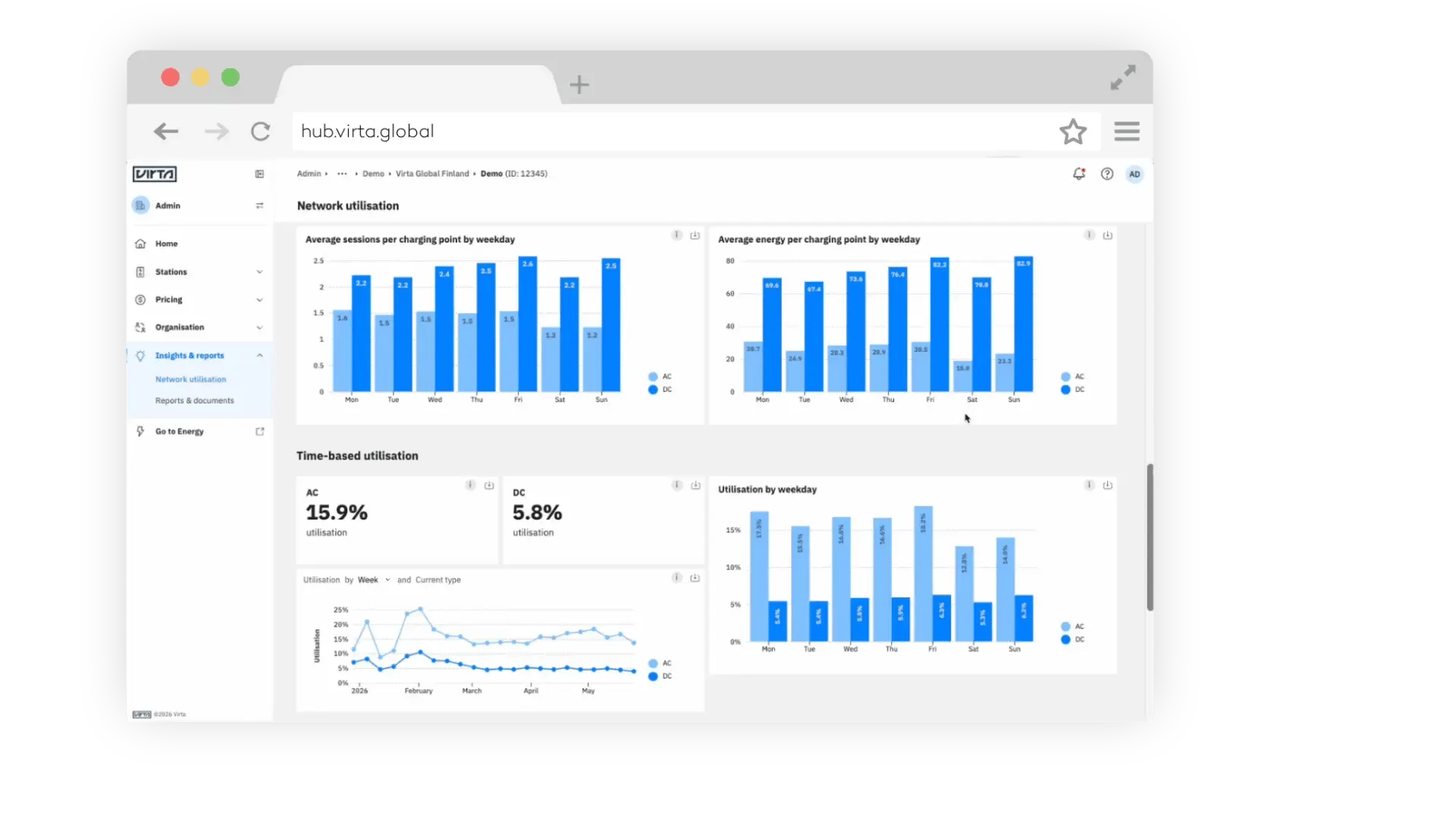Click the Insights lightbulb icon
Image resolution: width=1456 pixels, height=819 pixels.
click(x=140, y=356)
